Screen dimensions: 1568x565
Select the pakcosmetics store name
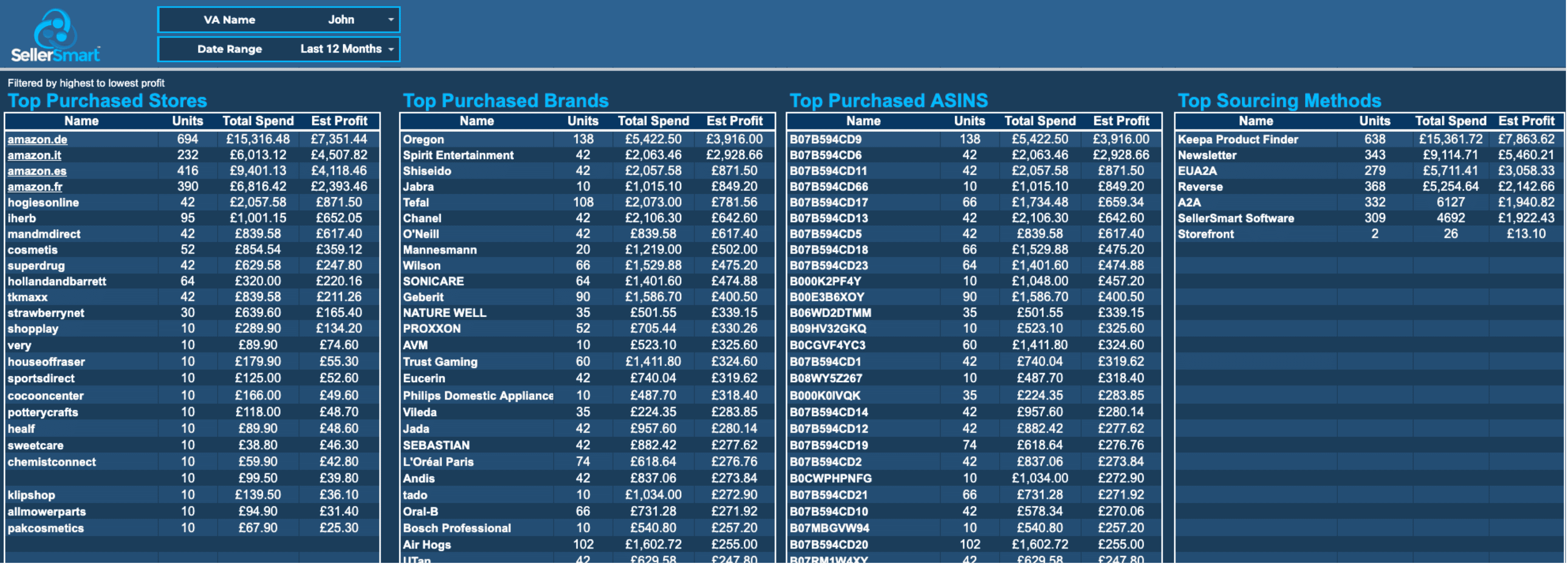click(x=45, y=528)
